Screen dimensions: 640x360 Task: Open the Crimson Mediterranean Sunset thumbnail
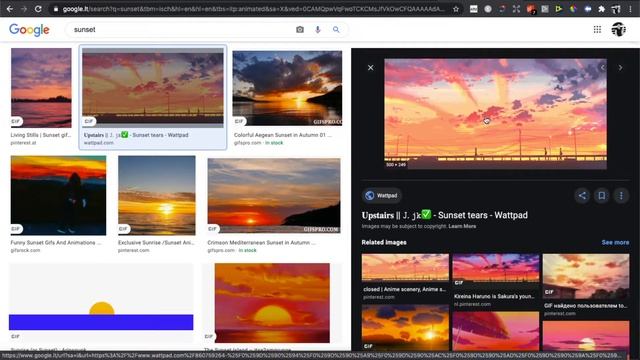tap(274, 196)
